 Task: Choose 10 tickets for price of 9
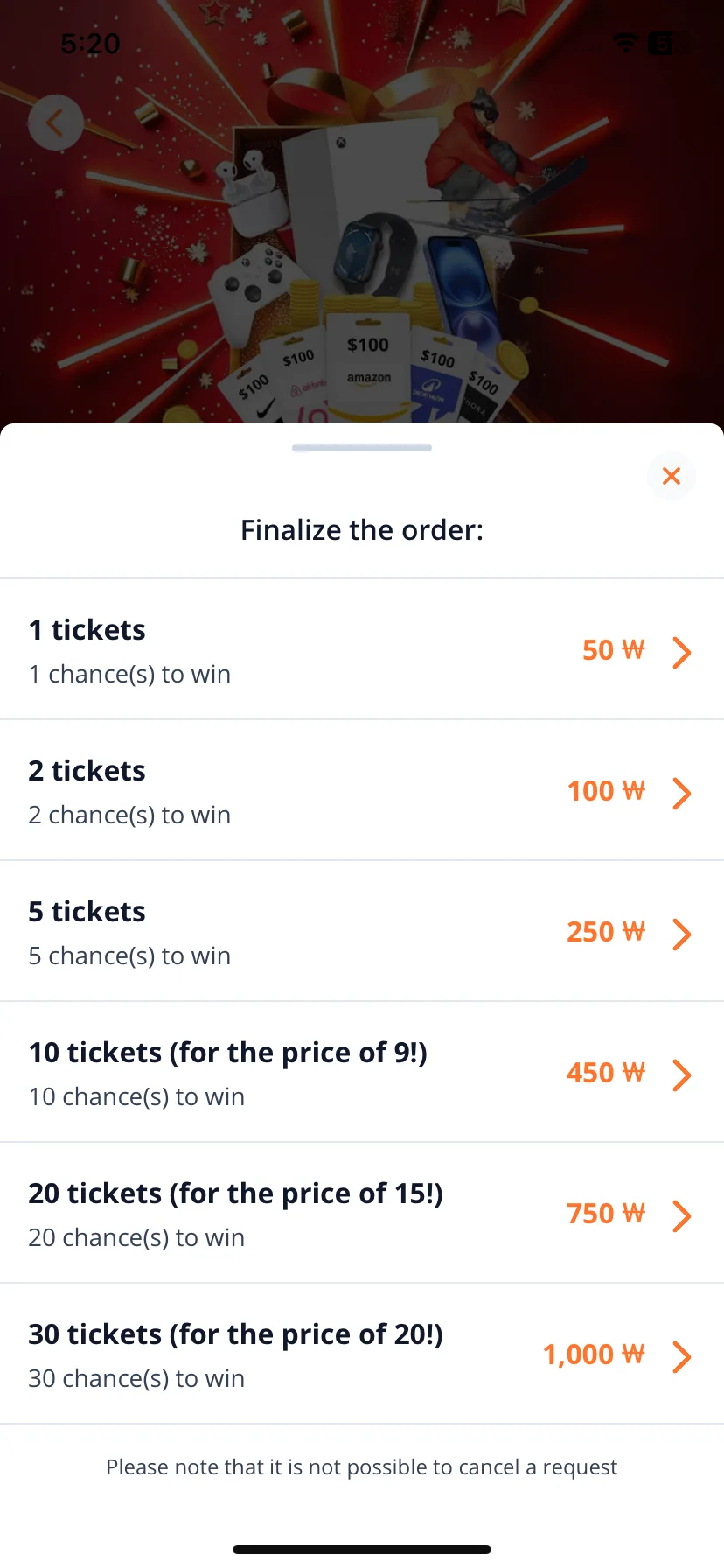coord(362,1072)
